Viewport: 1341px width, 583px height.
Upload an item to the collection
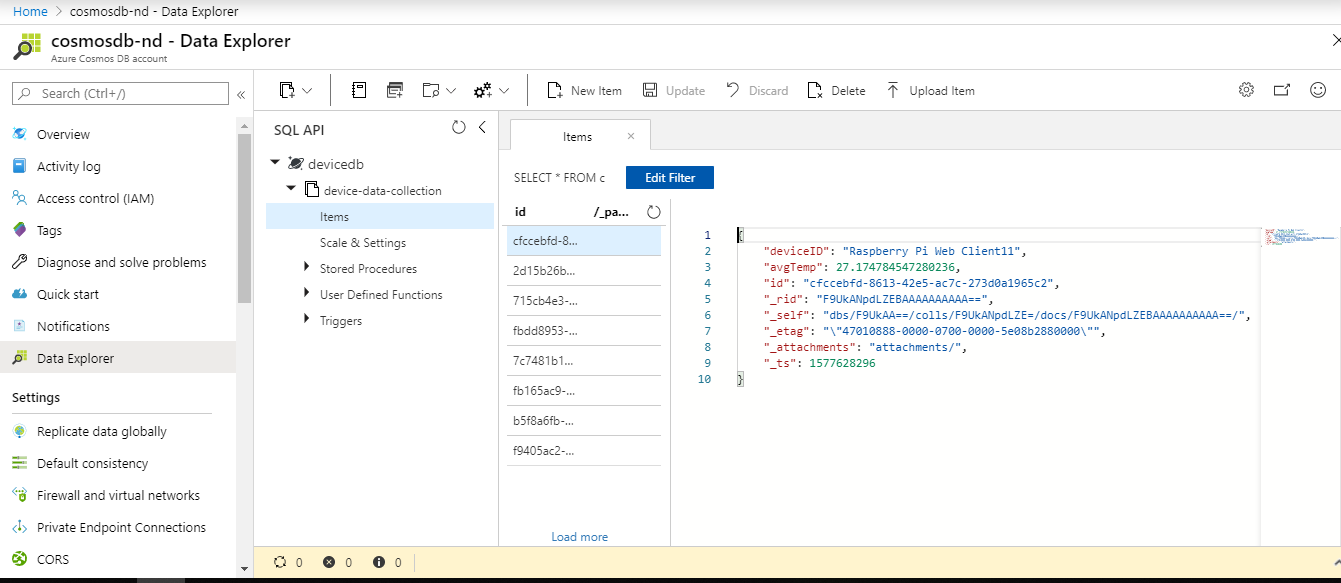pos(930,90)
